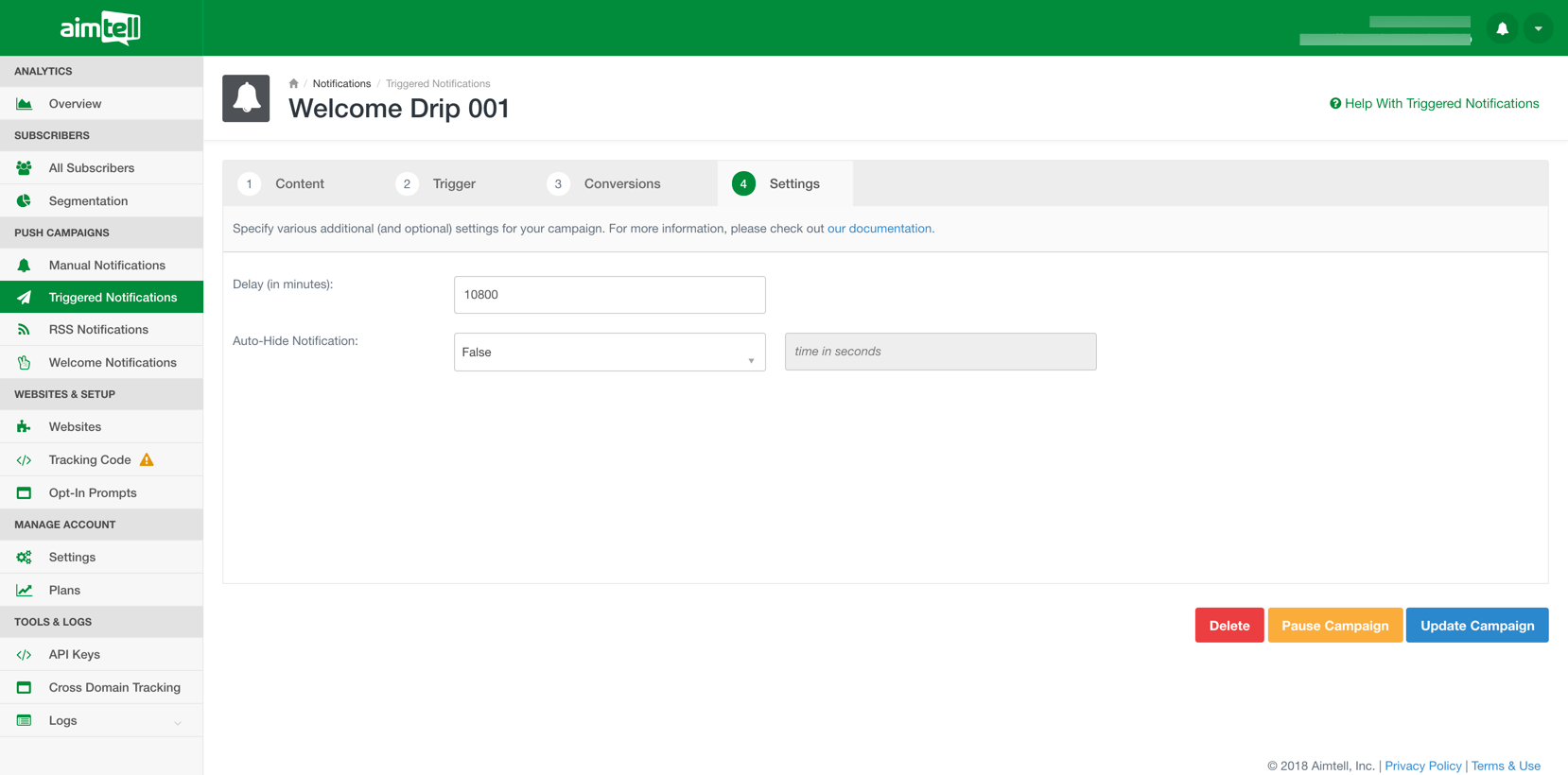Click the time in seconds field
Viewport: 1568px width, 775px height.
941,352
